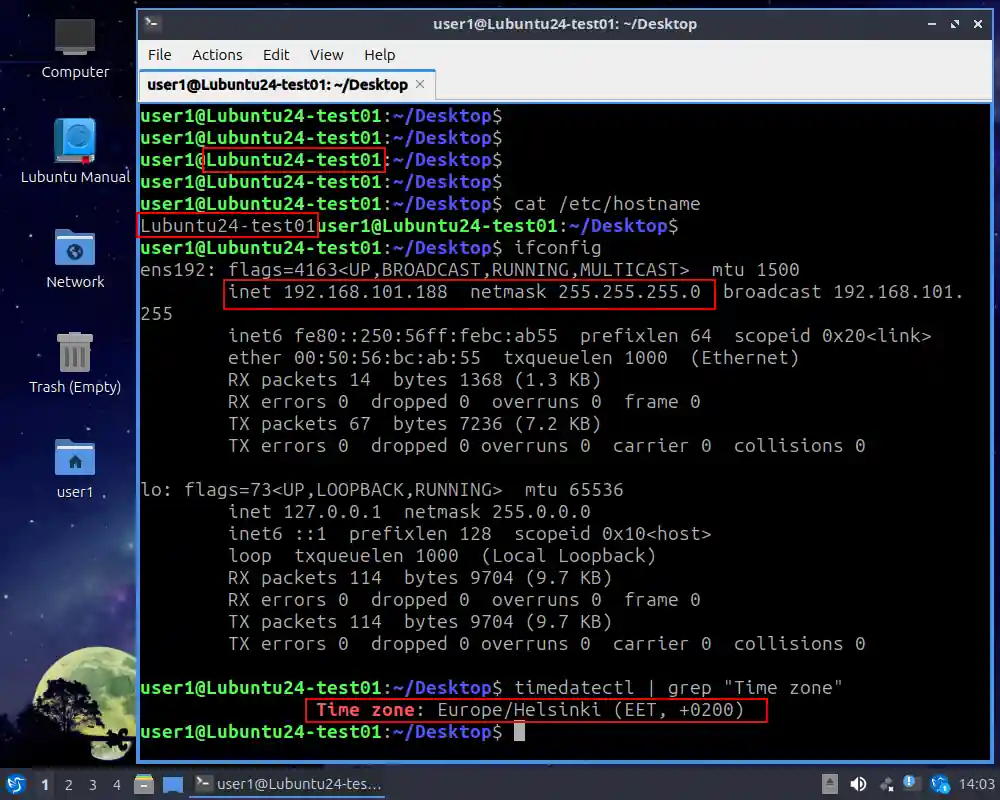Click the 'Europe/Helsinki (EET, +0200)' text
1000x800 pixels.
click(591, 710)
